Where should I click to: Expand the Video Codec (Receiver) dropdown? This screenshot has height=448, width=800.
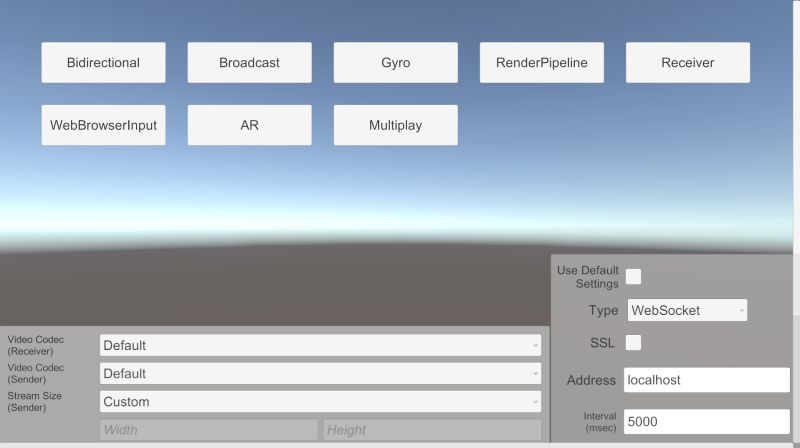[x=320, y=345]
